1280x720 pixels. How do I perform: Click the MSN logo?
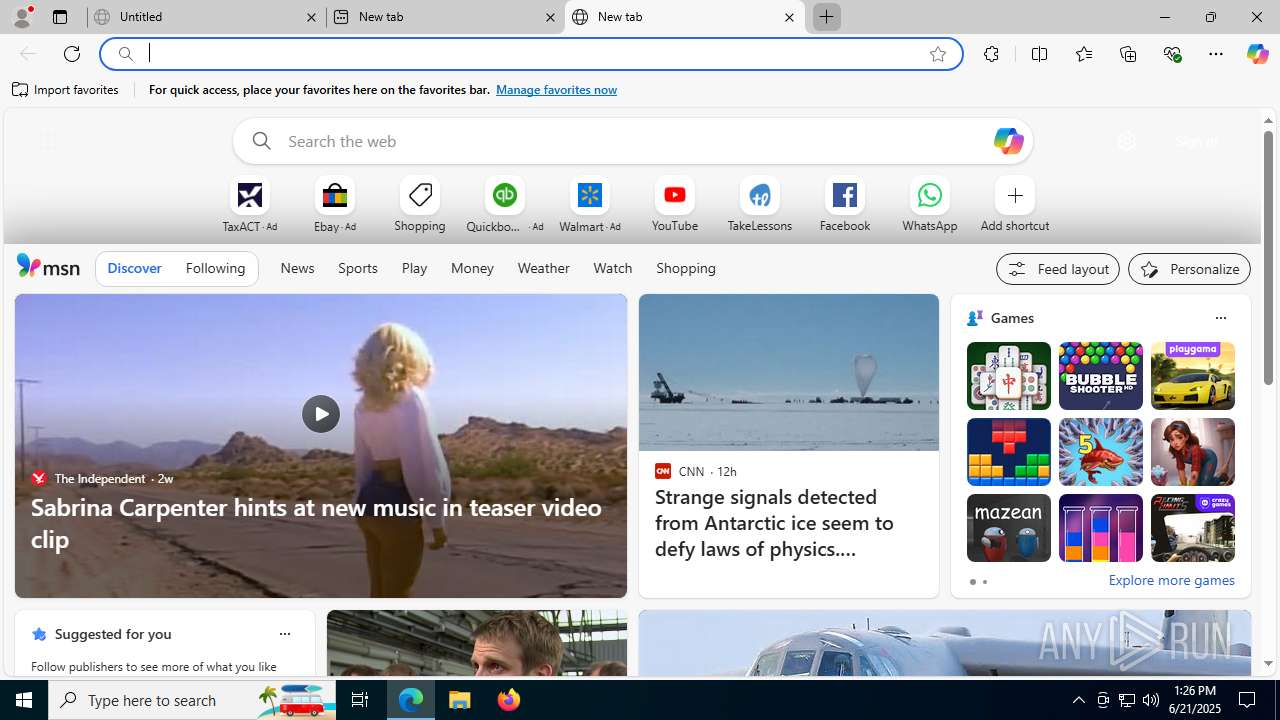(x=48, y=267)
